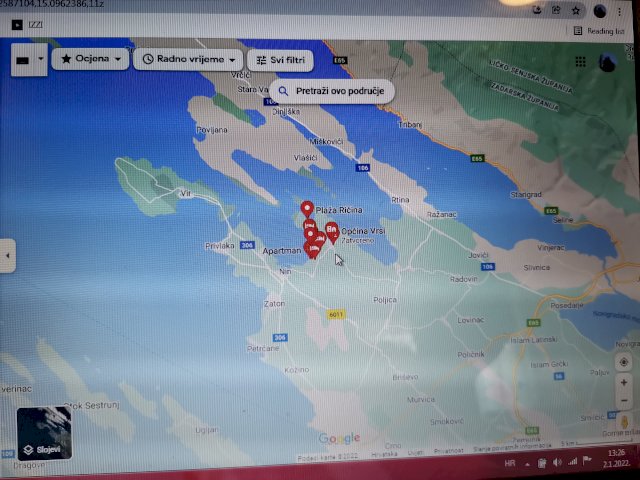This screenshot has height=480, width=640.
Task: Expand the collapsed side panel arrow
Action: click(x=7, y=256)
